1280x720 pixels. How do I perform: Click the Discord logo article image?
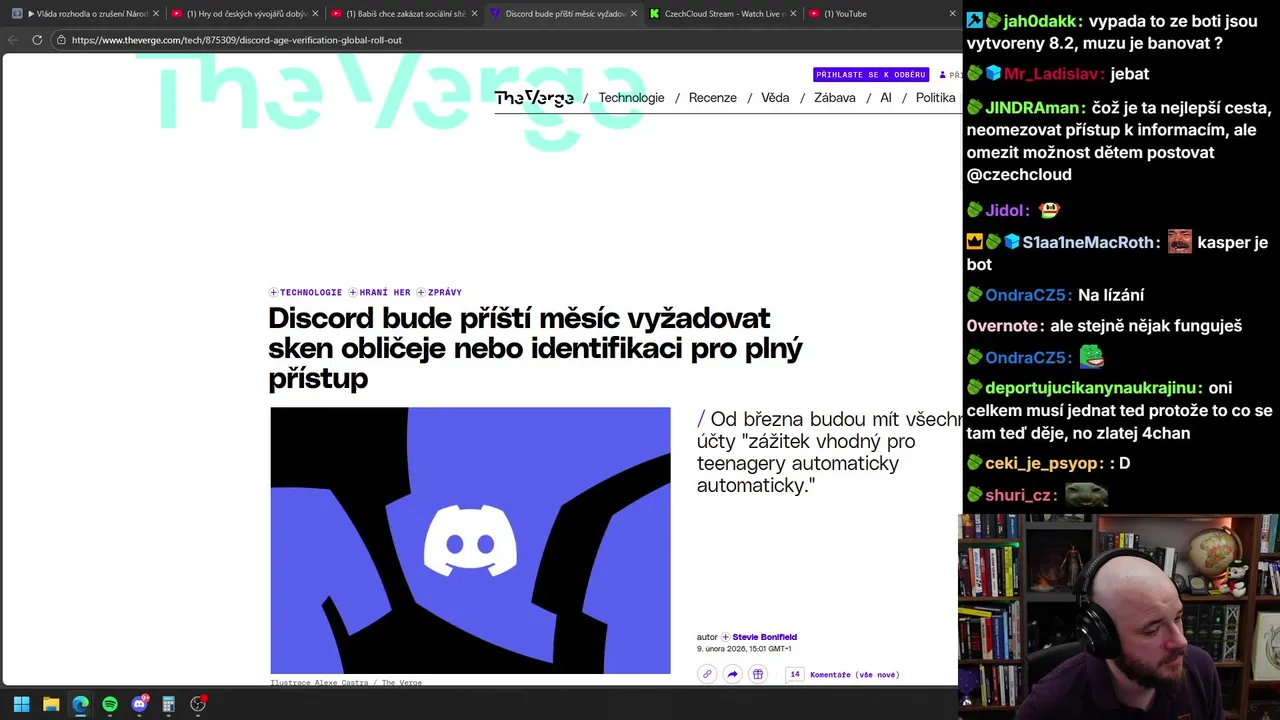470,540
